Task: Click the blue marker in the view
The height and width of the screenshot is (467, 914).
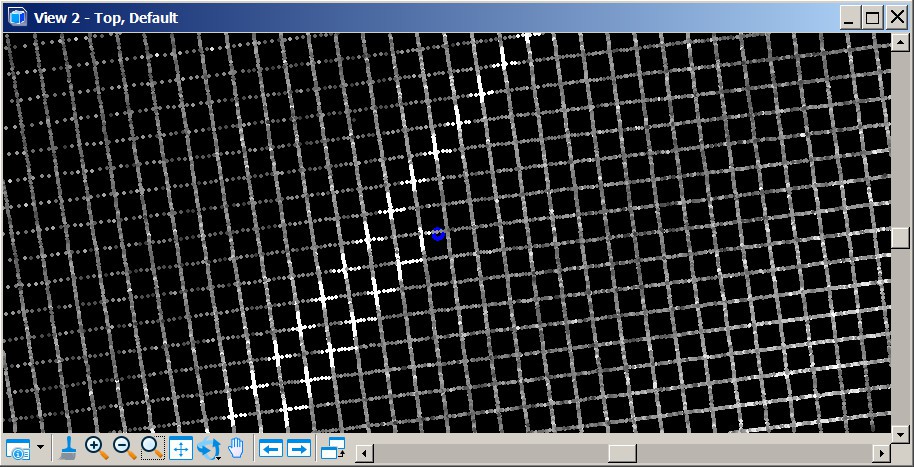Action: tap(438, 234)
